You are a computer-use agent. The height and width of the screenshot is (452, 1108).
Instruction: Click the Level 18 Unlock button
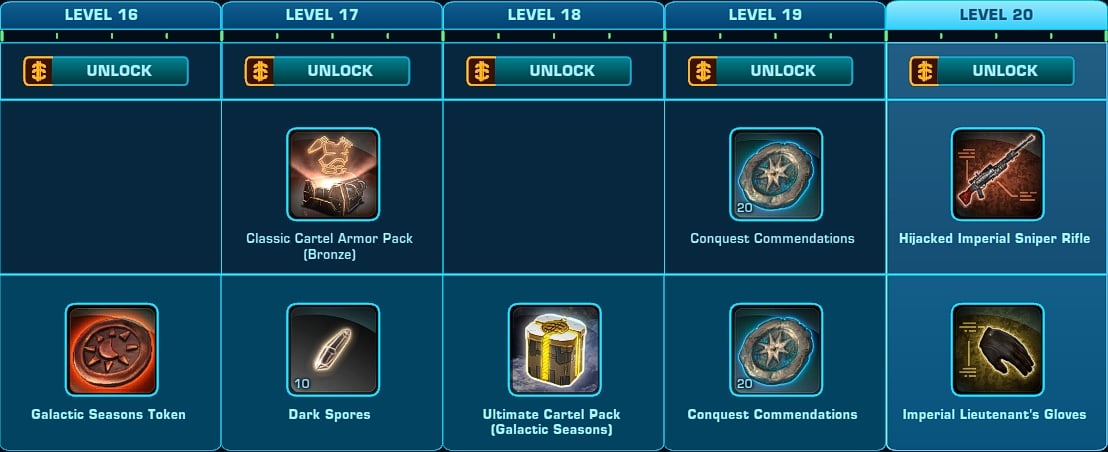[x=549, y=71]
